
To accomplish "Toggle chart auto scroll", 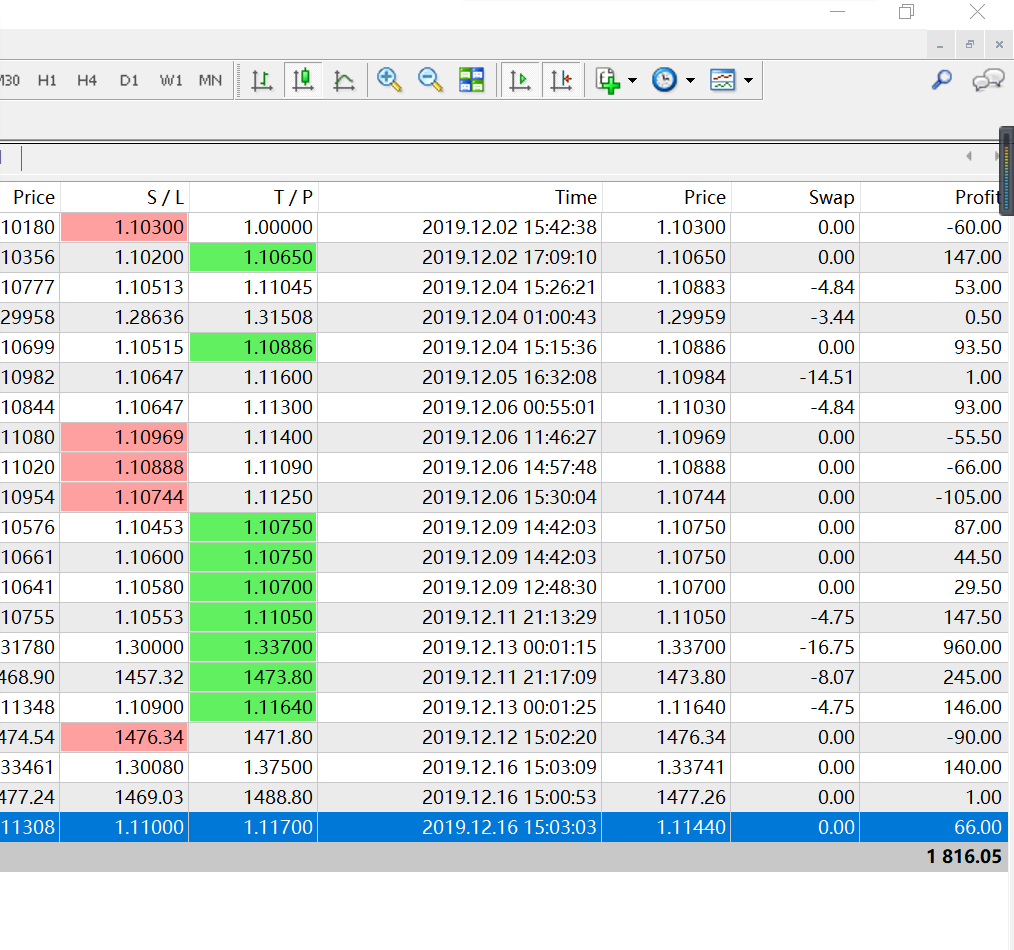I will (x=520, y=81).
